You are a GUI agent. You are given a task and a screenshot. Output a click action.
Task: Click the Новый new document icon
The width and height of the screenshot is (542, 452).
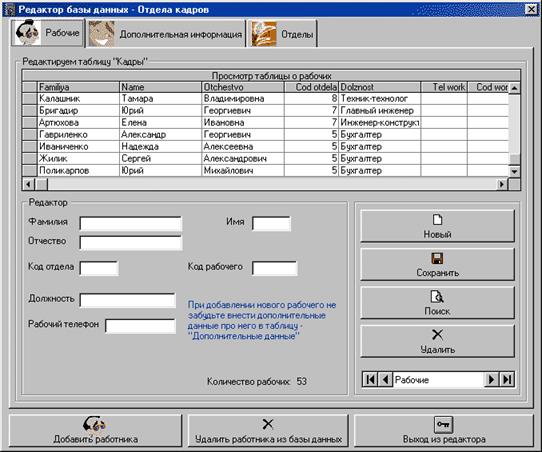coord(437,220)
